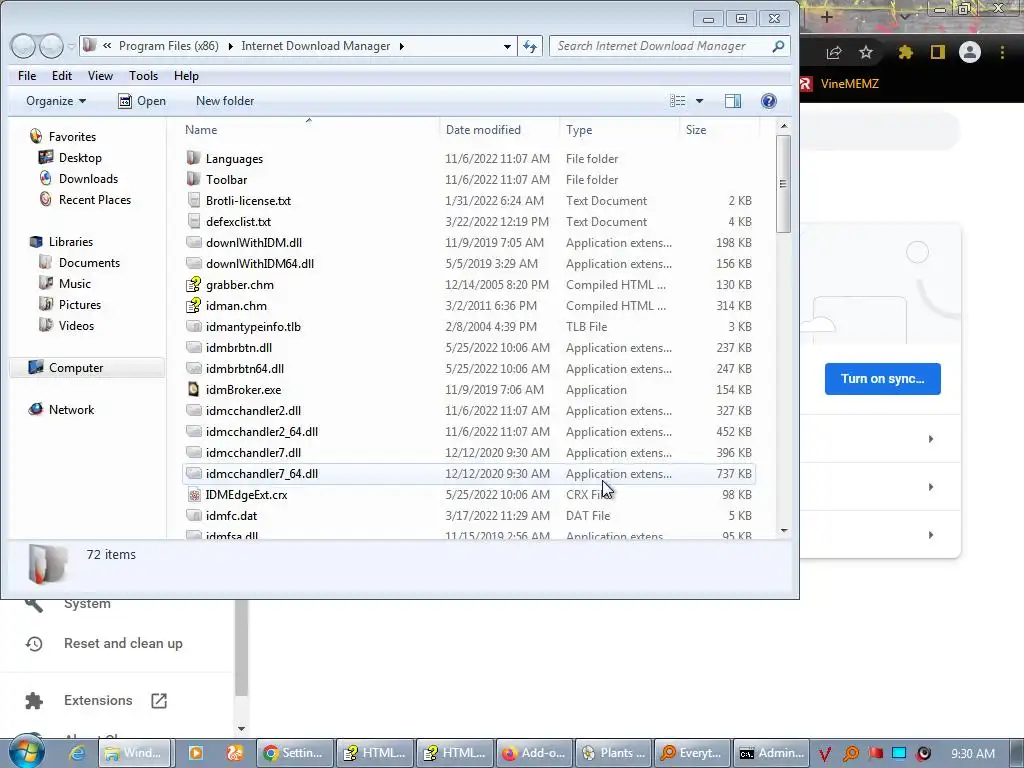Click the Explorer forward navigation arrow

pos(51,46)
